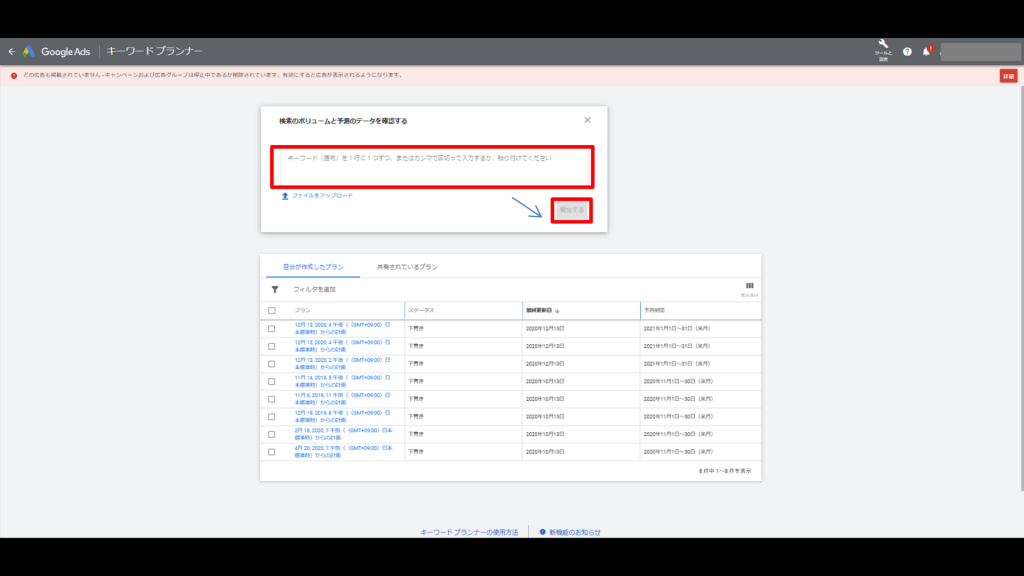1024x576 pixels.
Task: Click the back arrow beside Google Ads
Action: coord(12,51)
